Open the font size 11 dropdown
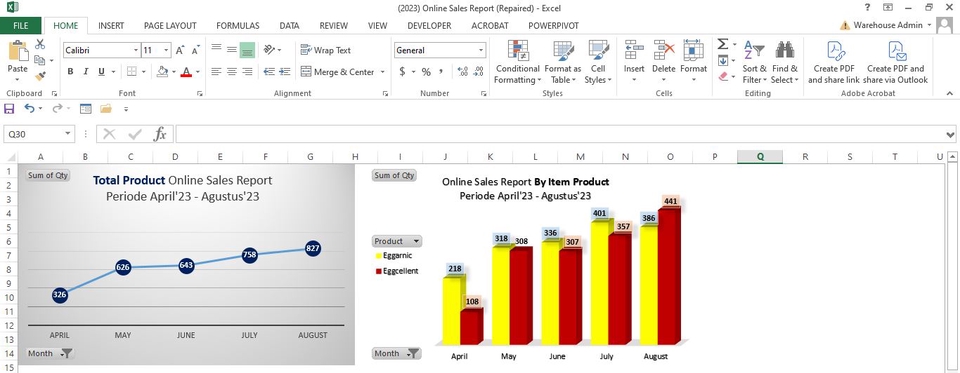Image resolution: width=960 pixels, height=373 pixels. pyautogui.click(x=167, y=50)
